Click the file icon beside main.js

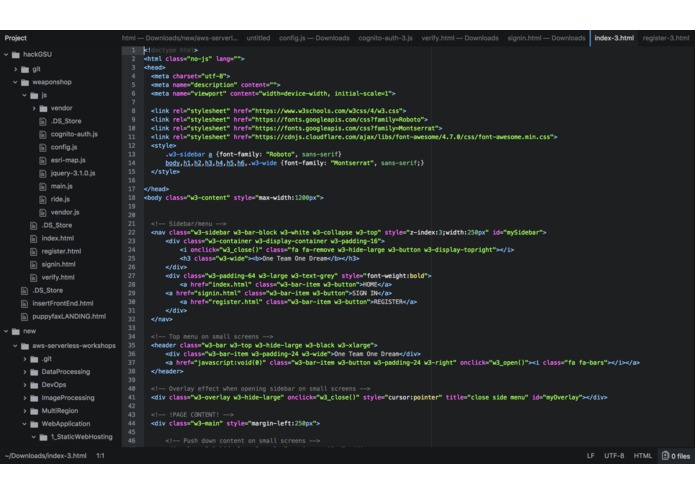pyautogui.click(x=43, y=187)
